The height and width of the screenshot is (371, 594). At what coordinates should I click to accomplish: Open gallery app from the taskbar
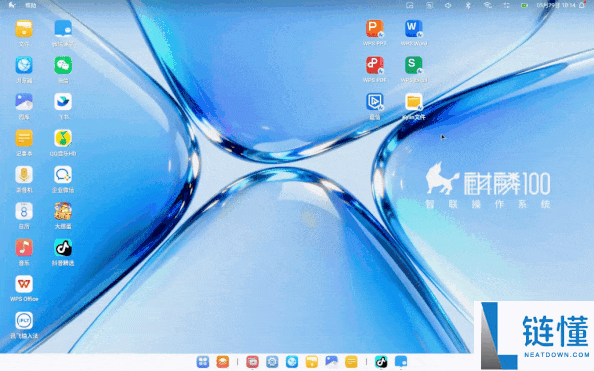(331, 362)
